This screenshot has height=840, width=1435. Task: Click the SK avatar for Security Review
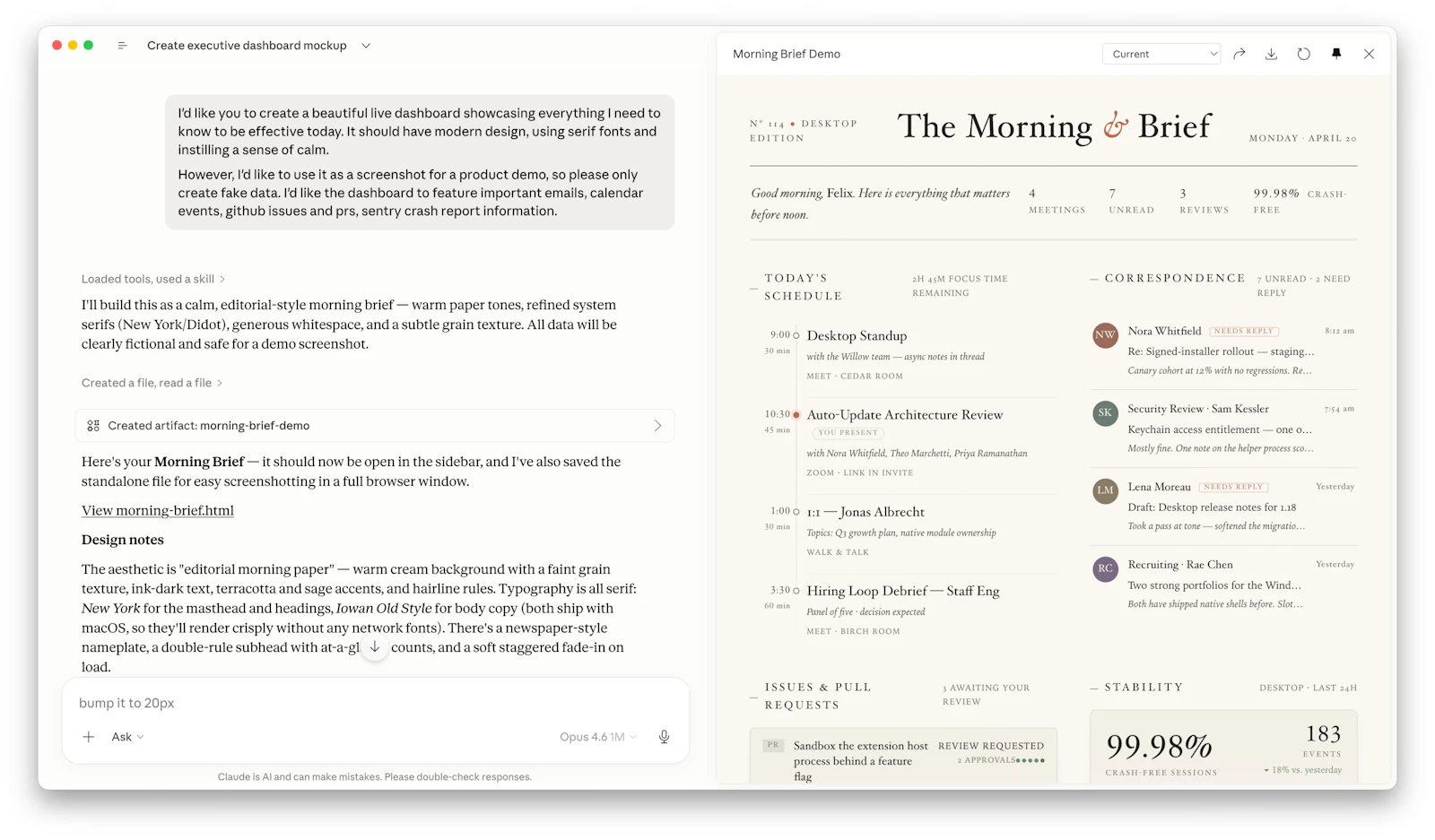click(1105, 413)
